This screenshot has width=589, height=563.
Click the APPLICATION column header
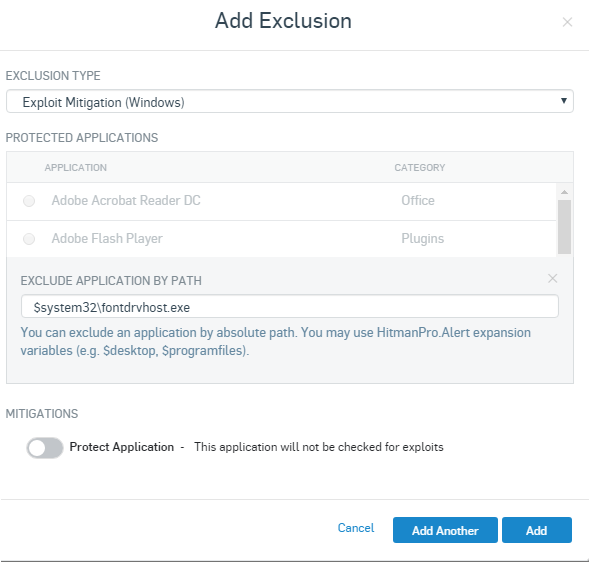coord(76,168)
